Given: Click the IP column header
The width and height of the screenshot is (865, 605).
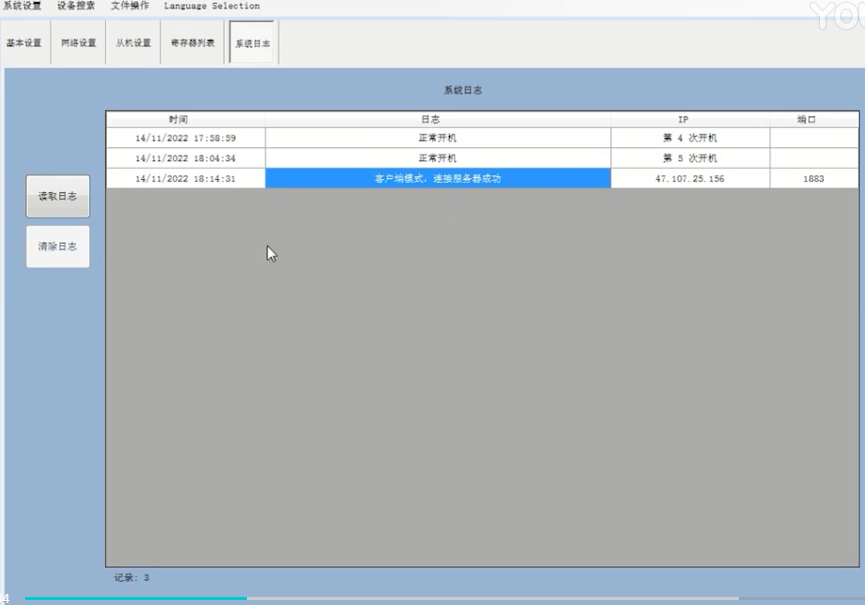Looking at the screenshot, I should [x=689, y=119].
